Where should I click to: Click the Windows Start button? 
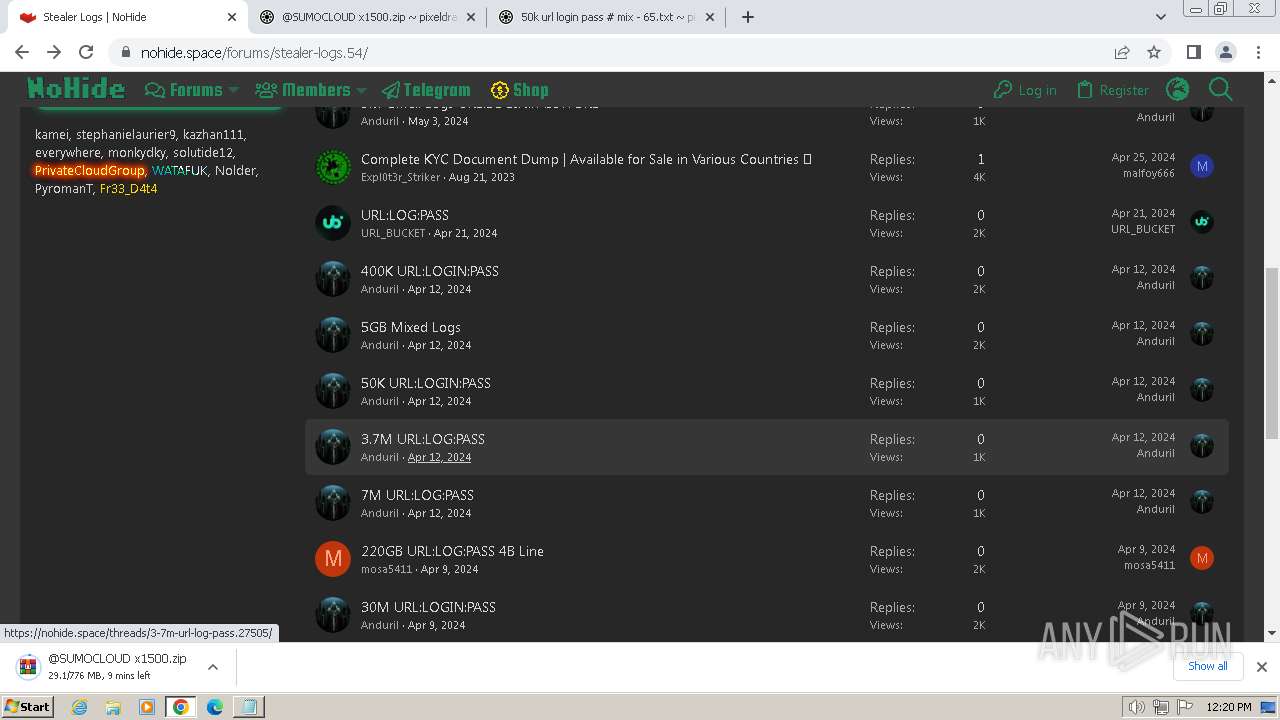(27, 707)
